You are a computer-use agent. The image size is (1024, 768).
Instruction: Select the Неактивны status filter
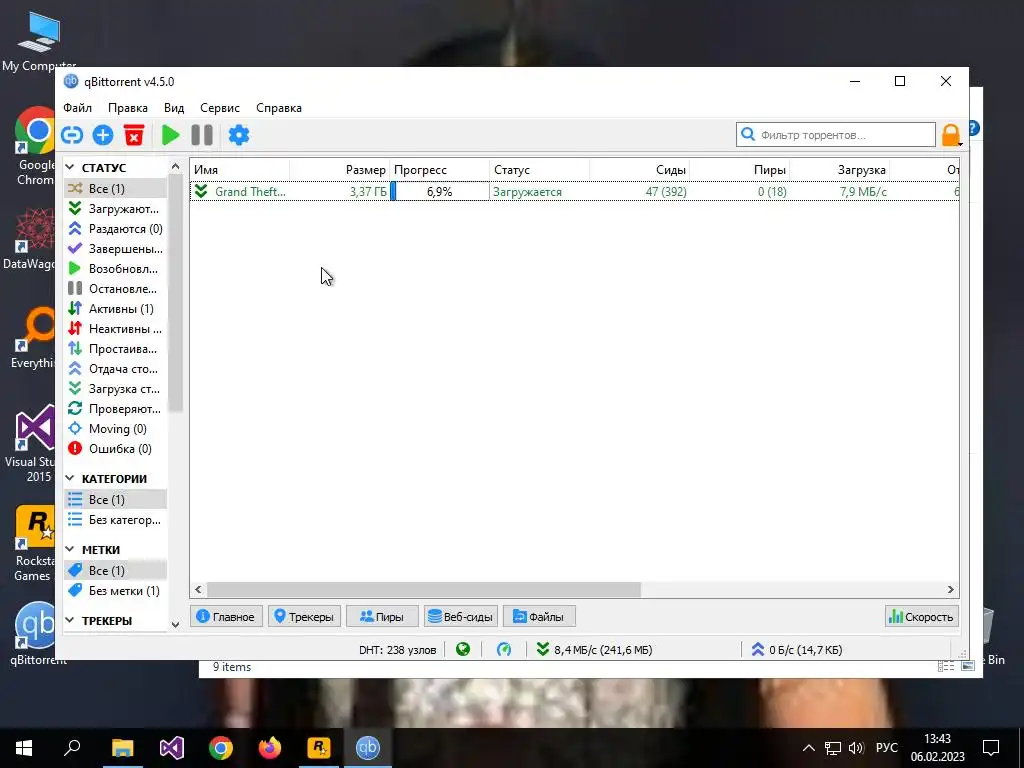point(116,328)
